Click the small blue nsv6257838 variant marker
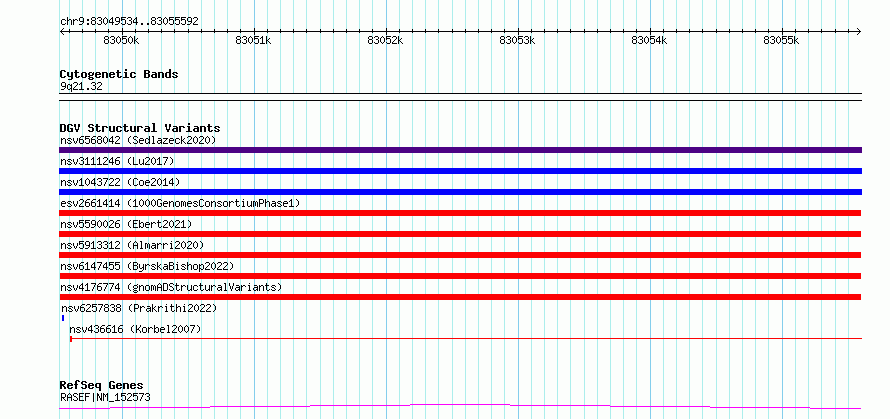 [x=63, y=318]
